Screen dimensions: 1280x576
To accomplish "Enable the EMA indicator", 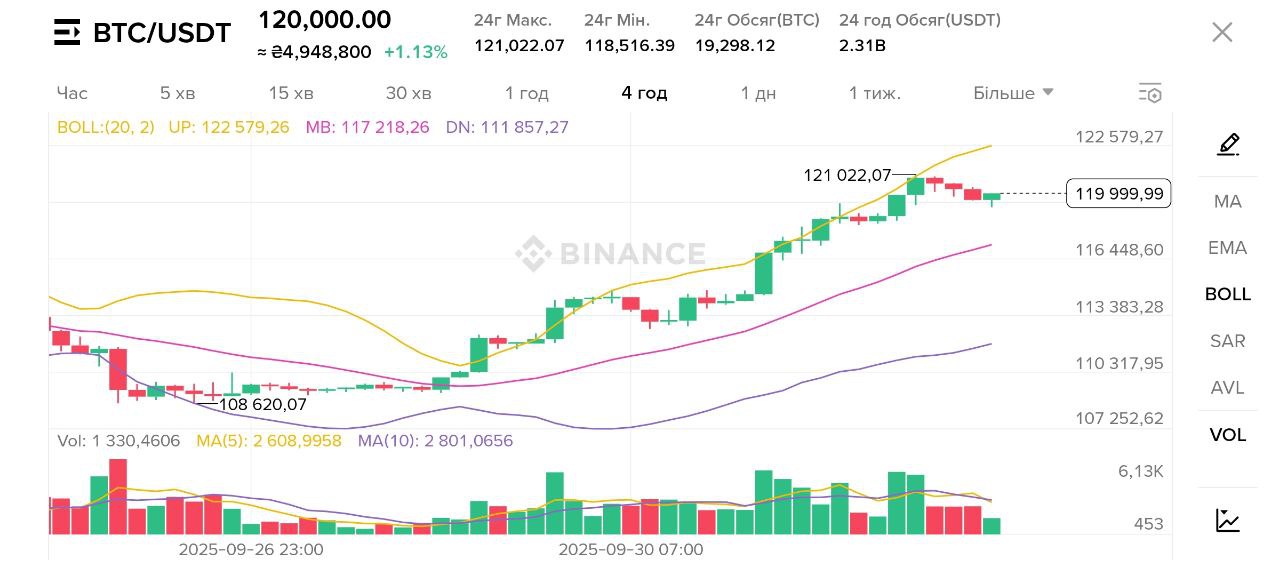I will tap(1228, 248).
